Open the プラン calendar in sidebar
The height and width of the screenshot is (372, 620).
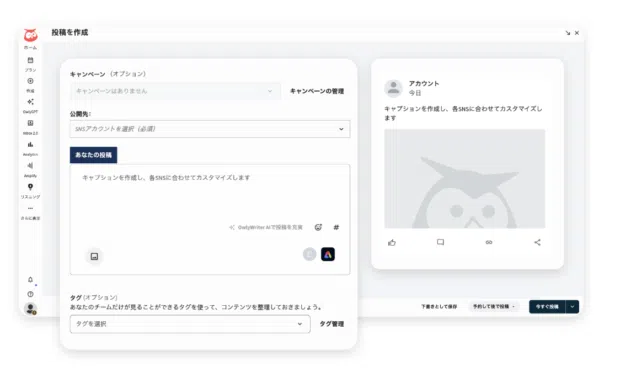[x=30, y=60]
